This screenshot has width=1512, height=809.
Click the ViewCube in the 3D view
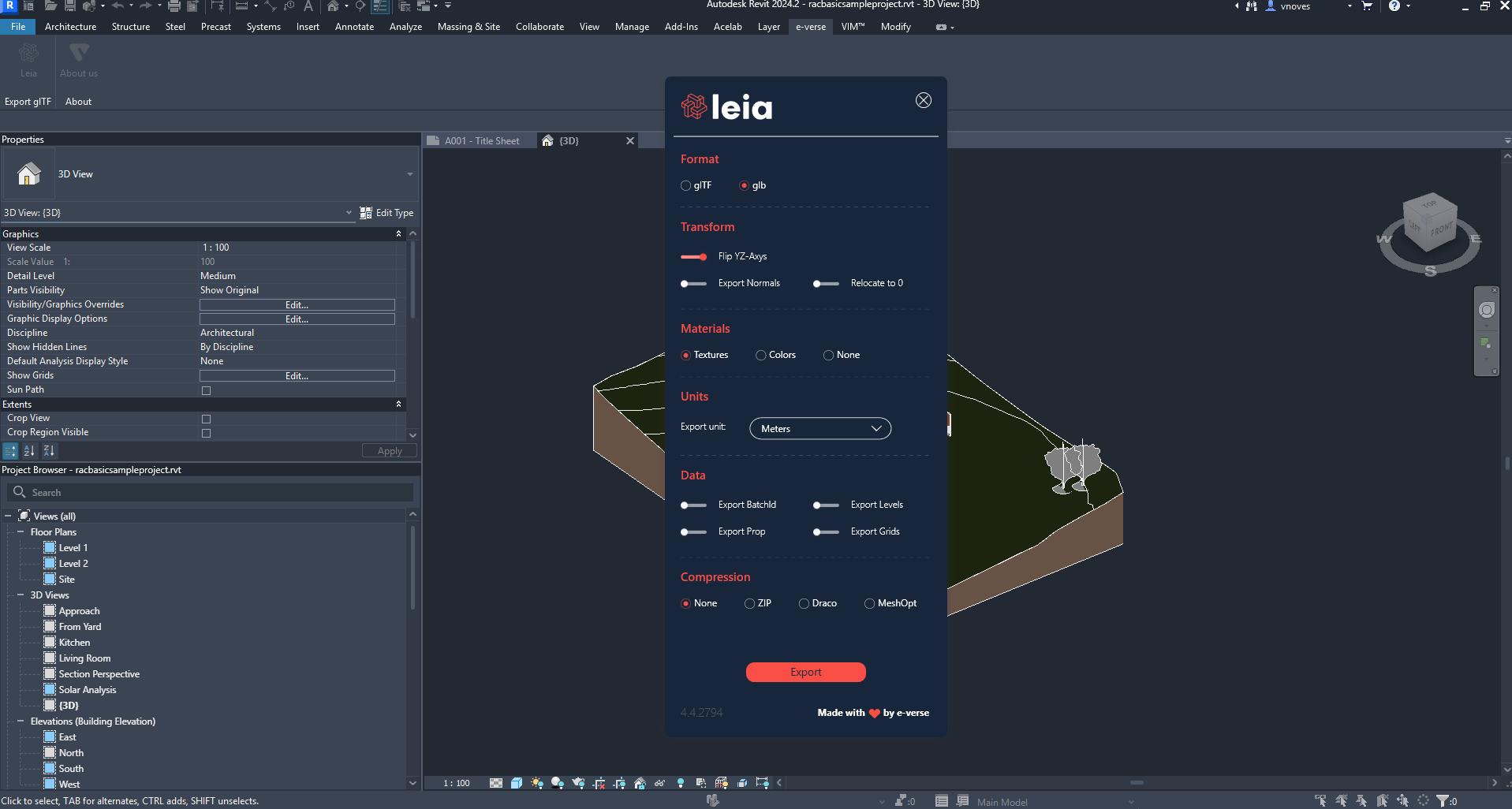[1430, 224]
